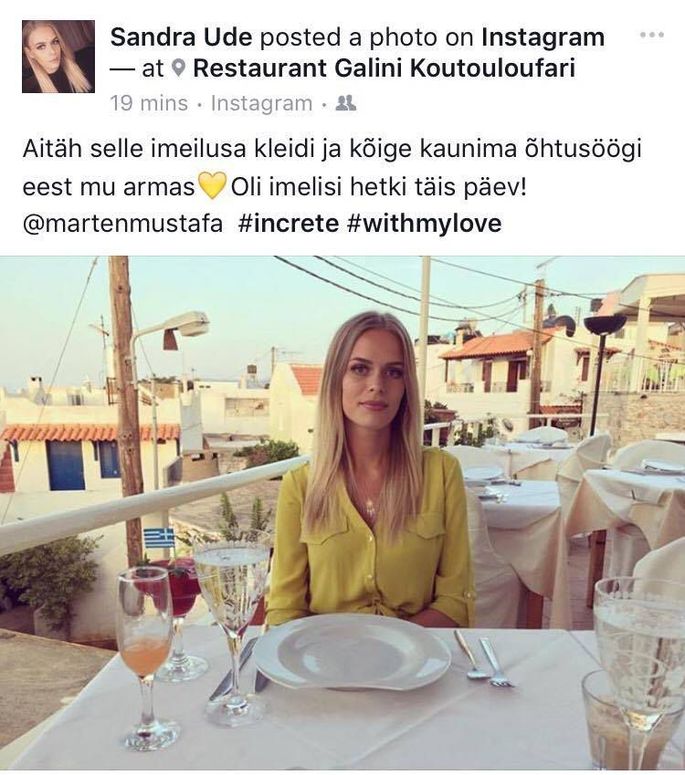Click the fork and spoon in photo
The width and height of the screenshot is (685, 775).
click(483, 658)
